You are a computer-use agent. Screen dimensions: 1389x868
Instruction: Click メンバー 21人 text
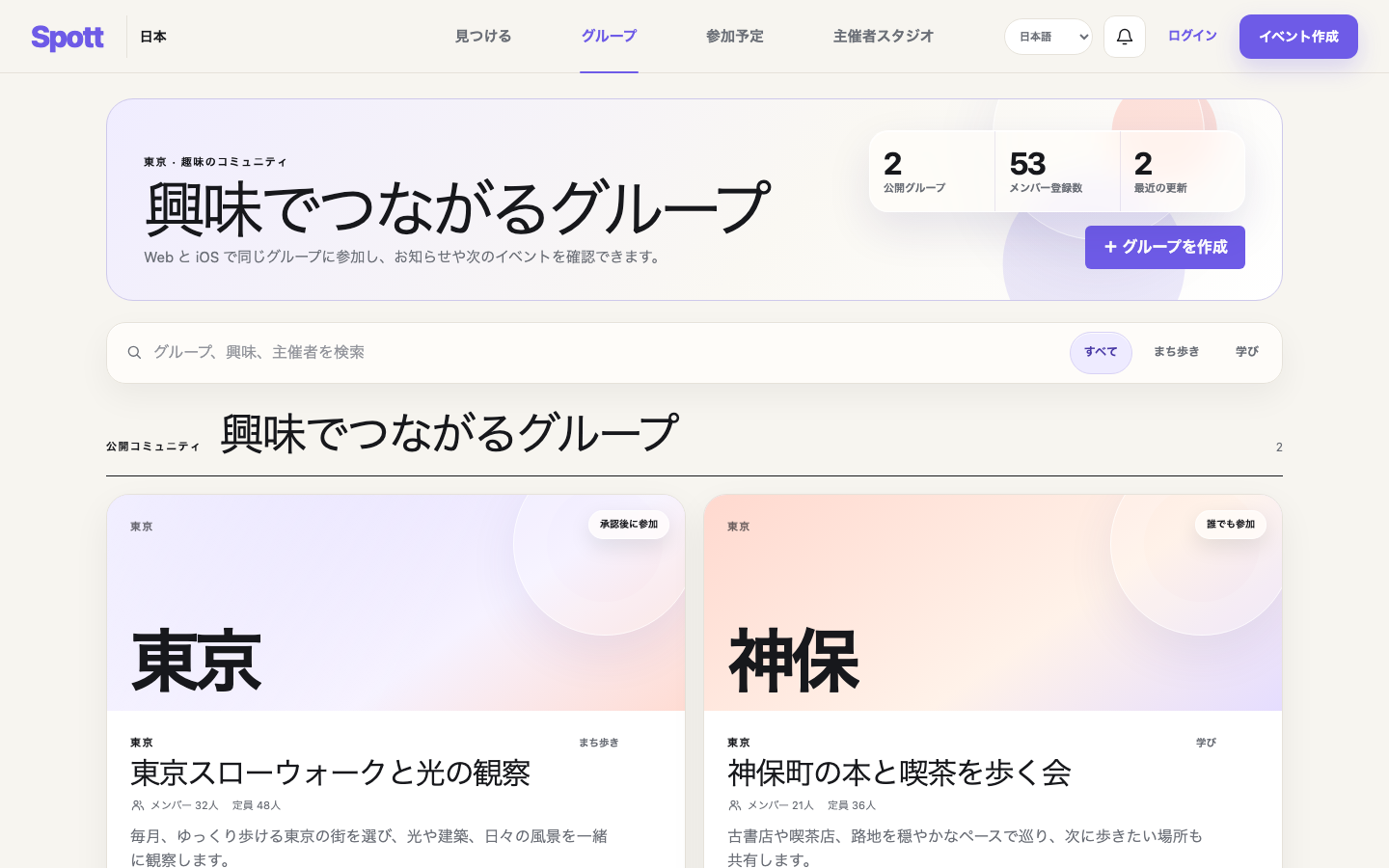tap(780, 805)
